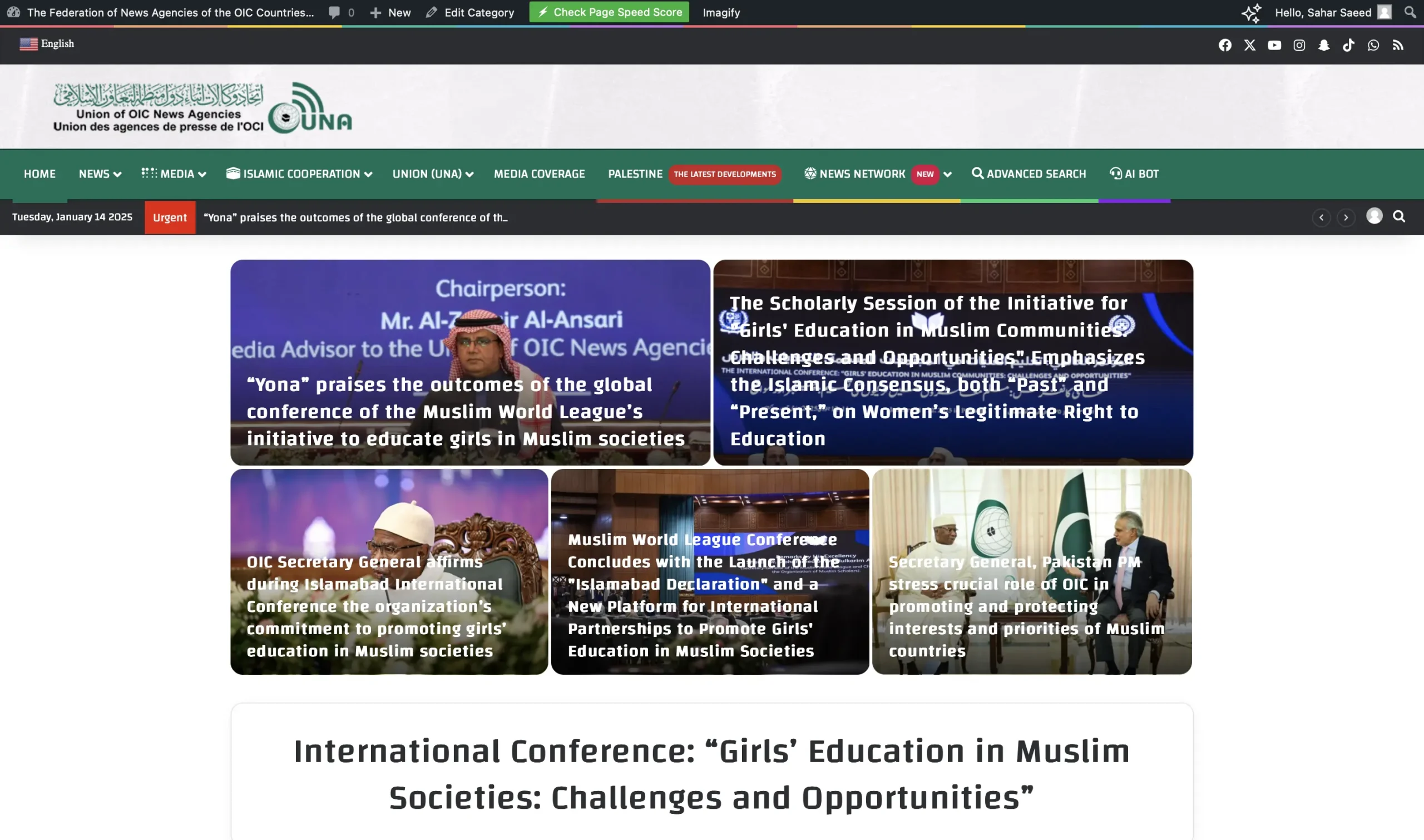This screenshot has width=1424, height=840.
Task: Click Imagify in the admin bar
Action: [721, 12]
